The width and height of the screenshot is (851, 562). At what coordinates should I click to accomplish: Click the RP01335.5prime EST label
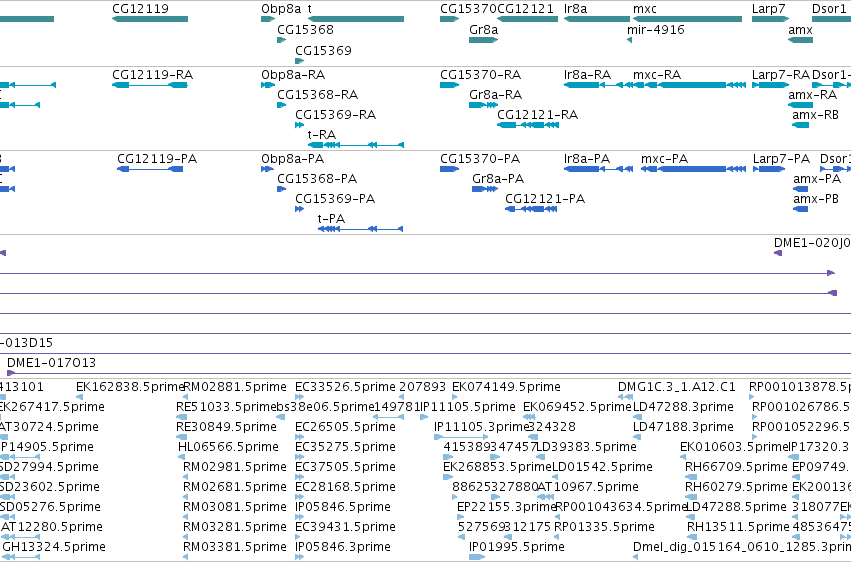[x=605, y=527]
